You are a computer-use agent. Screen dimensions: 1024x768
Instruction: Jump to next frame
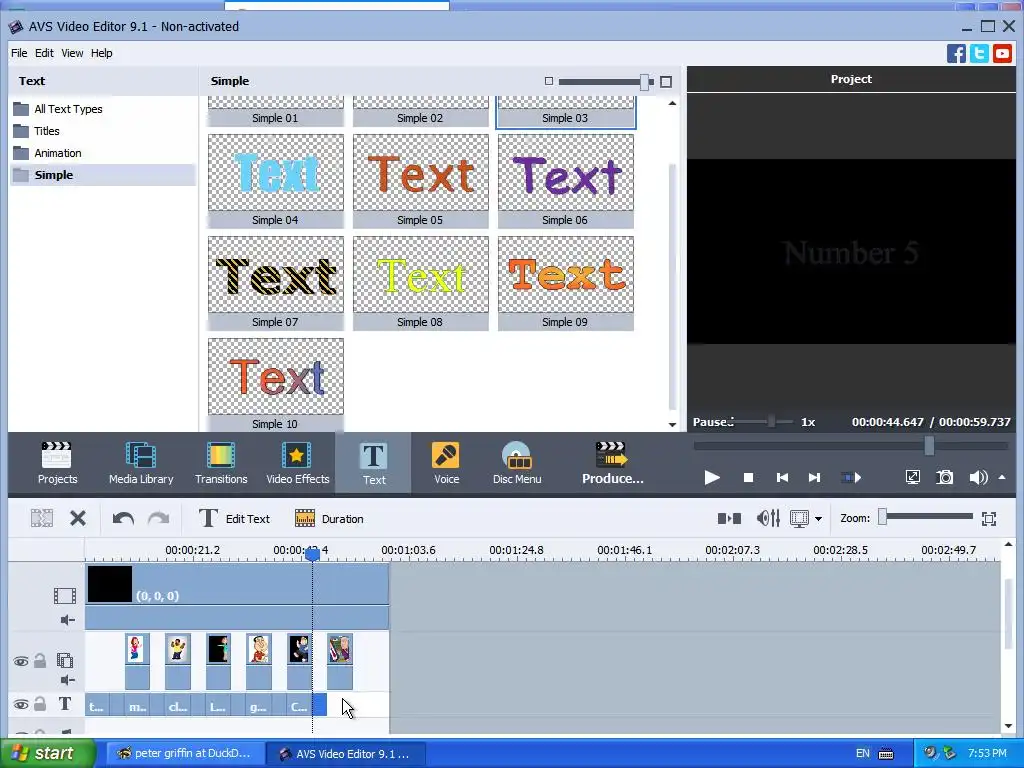click(814, 477)
